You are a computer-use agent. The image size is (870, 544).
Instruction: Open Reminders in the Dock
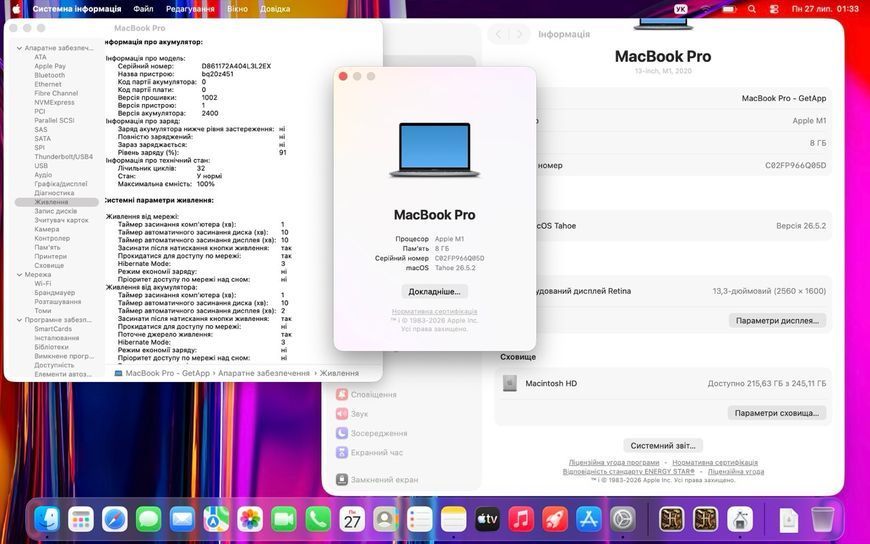click(x=419, y=520)
